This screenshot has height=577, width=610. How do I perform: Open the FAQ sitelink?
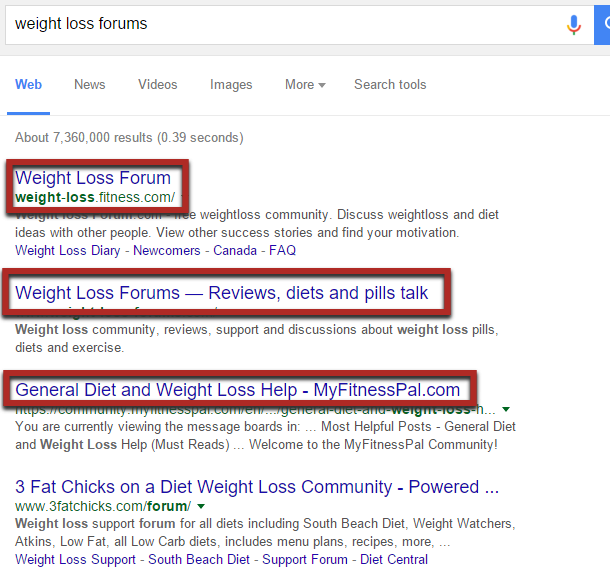pos(282,250)
